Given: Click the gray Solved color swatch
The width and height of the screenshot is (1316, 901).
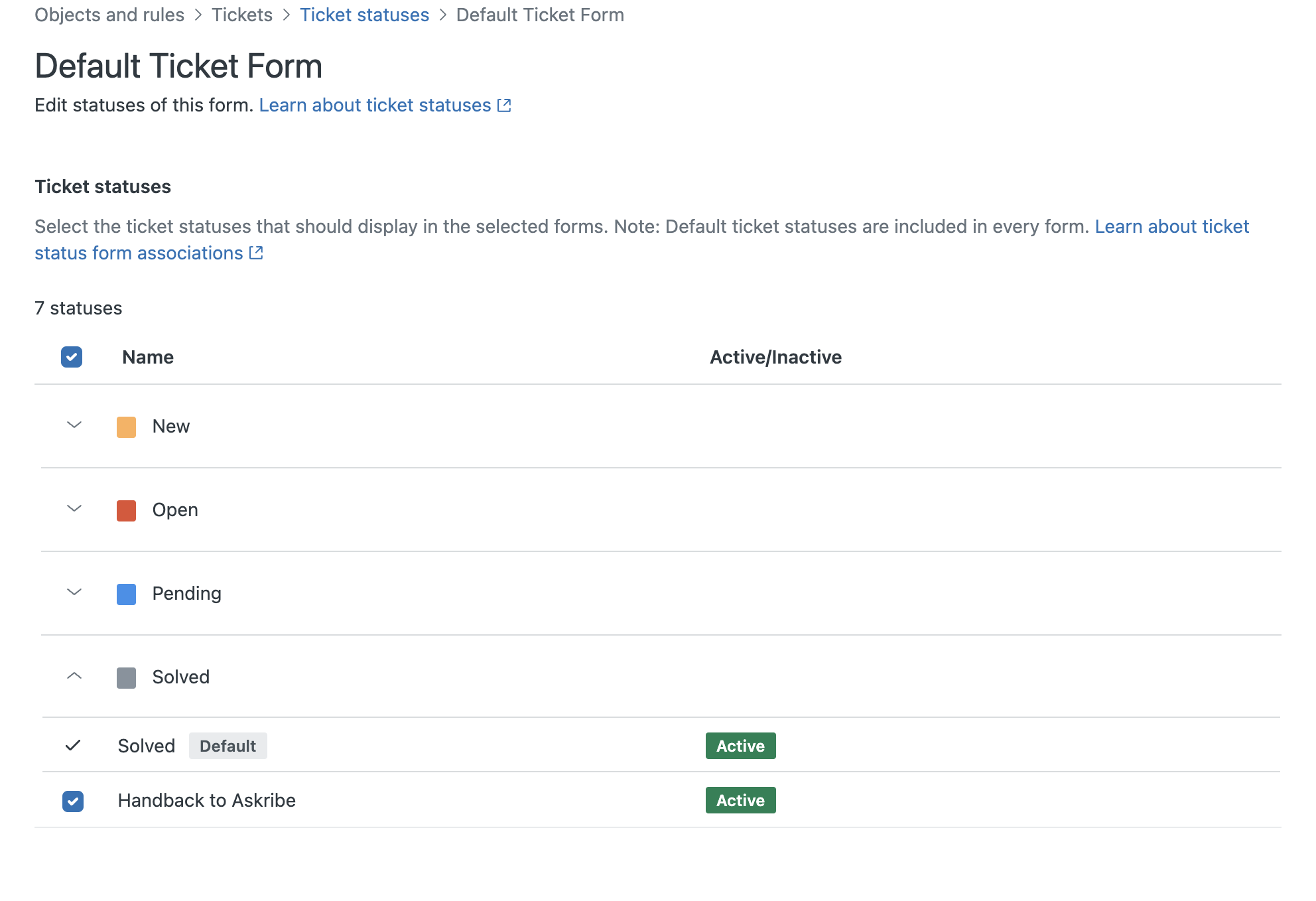Looking at the screenshot, I should [x=126, y=677].
